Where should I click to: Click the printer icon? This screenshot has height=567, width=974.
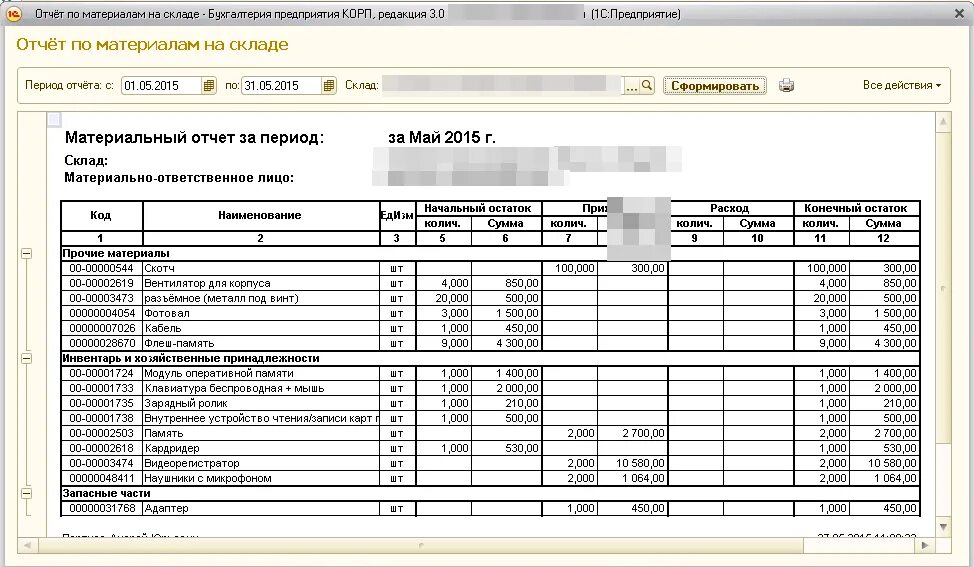tap(786, 86)
